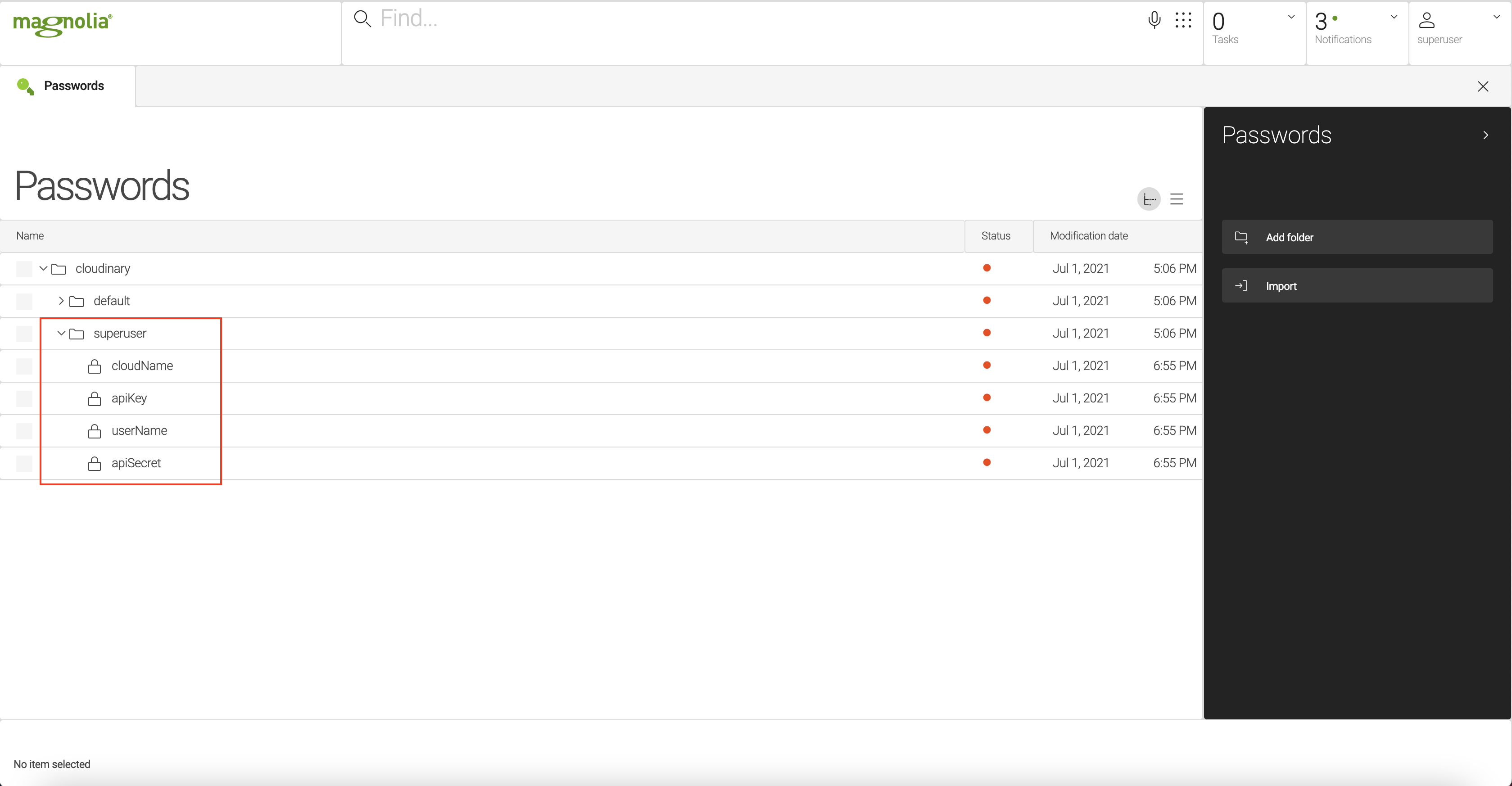Click the Add folder icon
This screenshot has height=786, width=1512.
pyautogui.click(x=1241, y=237)
